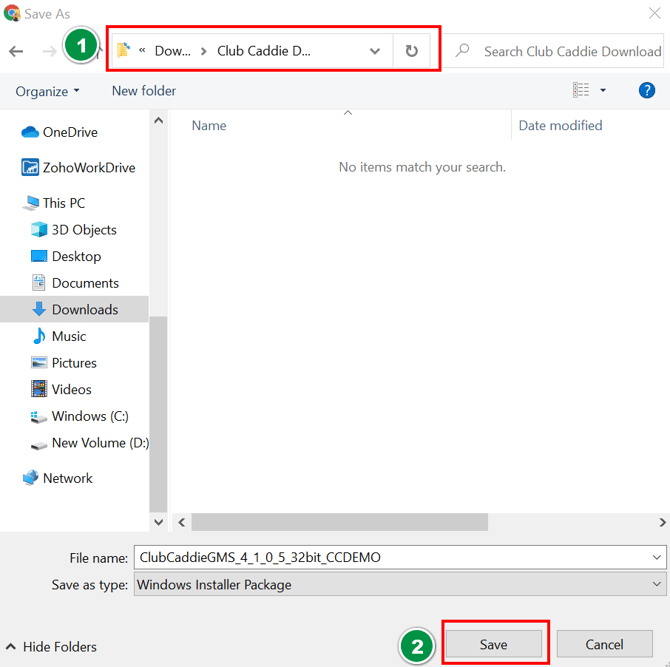670x667 pixels.
Task: Collapse folders with Hide Folders
Action: [51, 646]
